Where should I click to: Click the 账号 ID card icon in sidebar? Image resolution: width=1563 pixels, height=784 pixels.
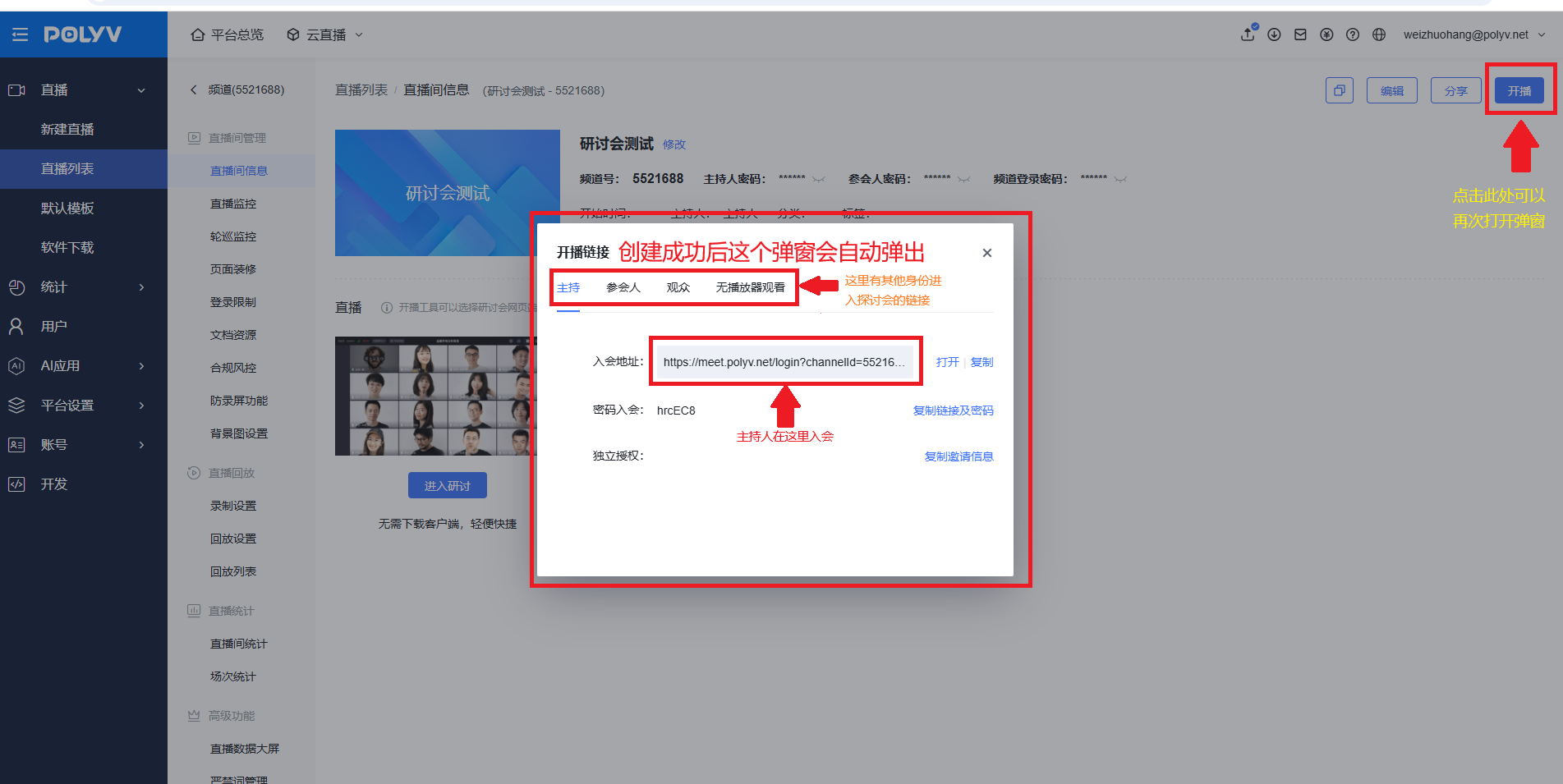coord(16,445)
